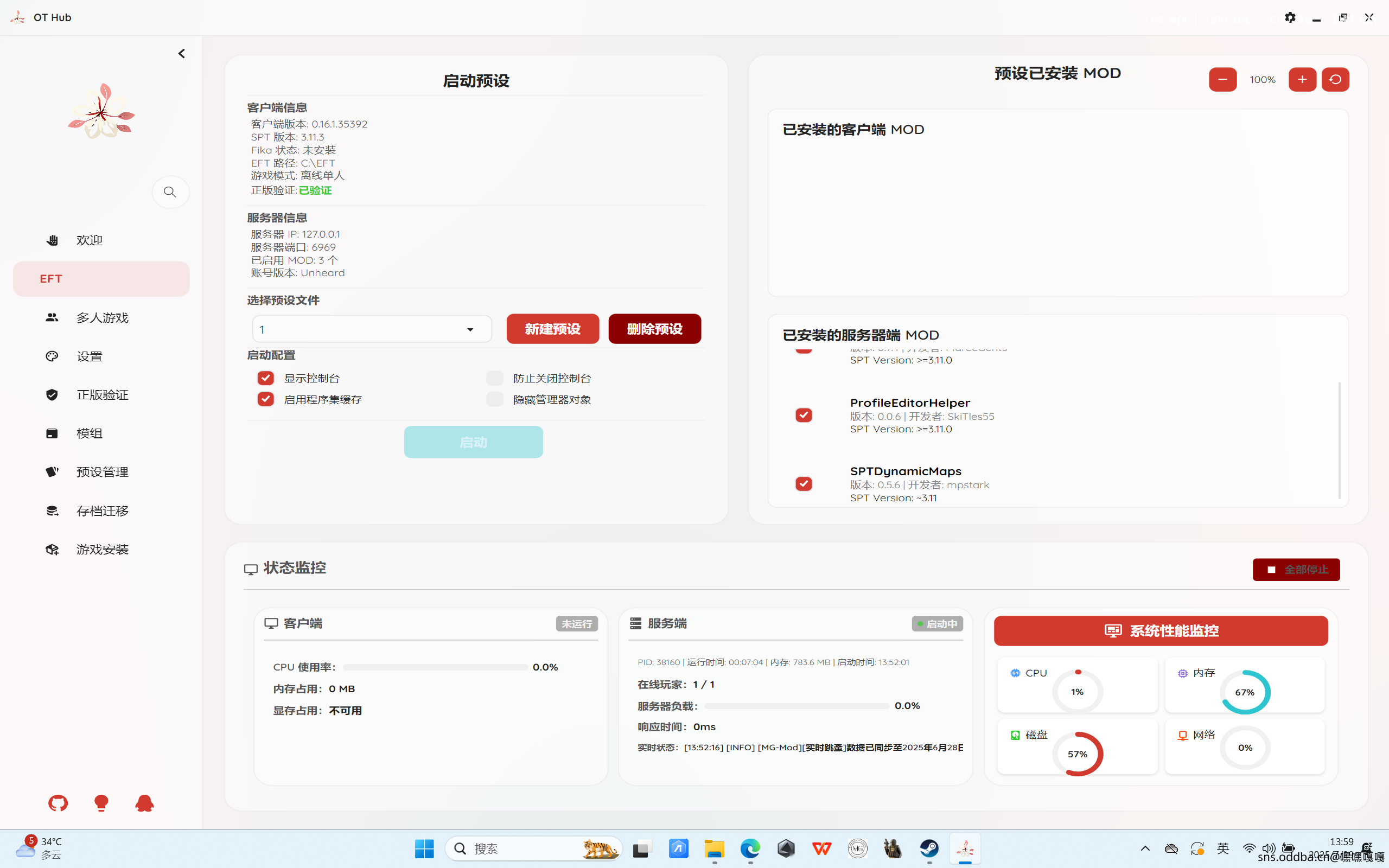Decrease MOD panel zoom with minus button
The image size is (1389, 868).
pyautogui.click(x=1222, y=79)
